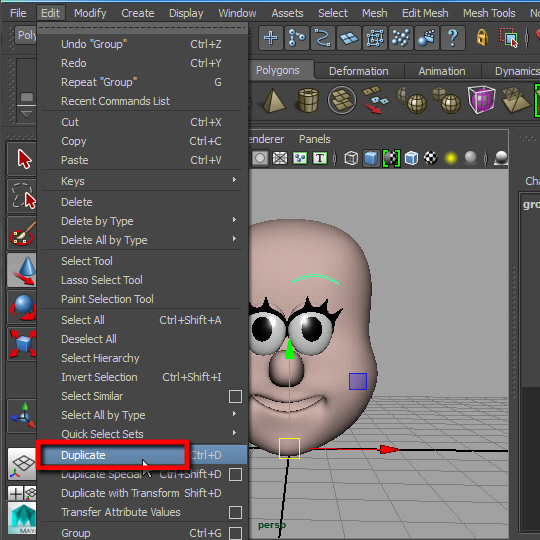
Task: Open Duplicate Special options box
Action: 235,475
